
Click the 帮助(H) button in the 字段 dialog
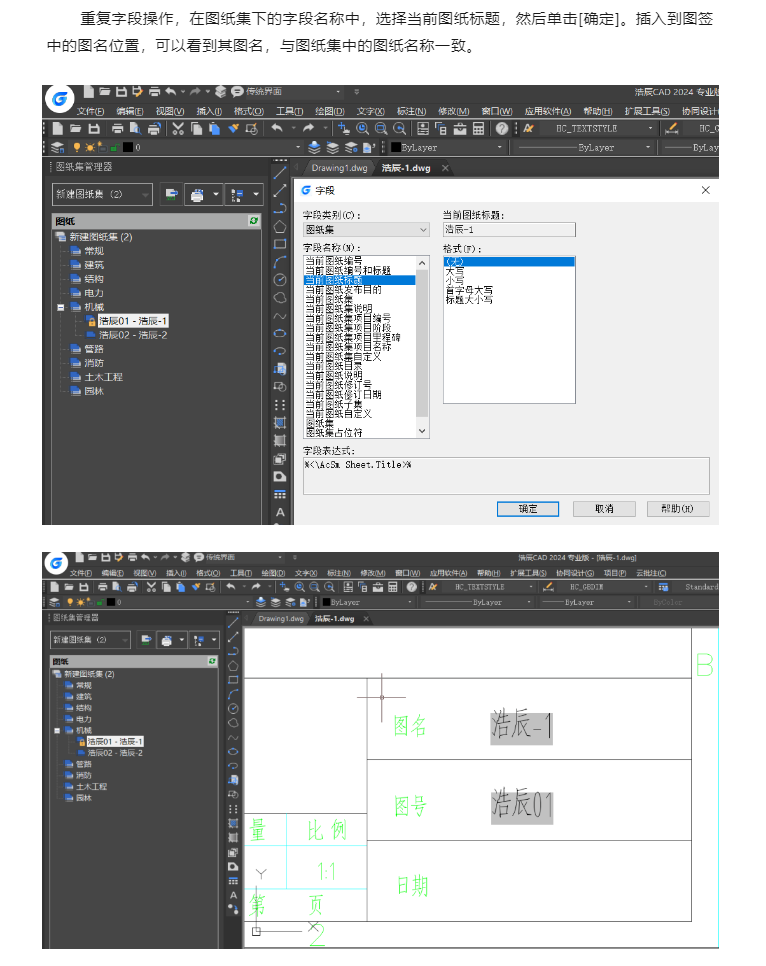(678, 509)
